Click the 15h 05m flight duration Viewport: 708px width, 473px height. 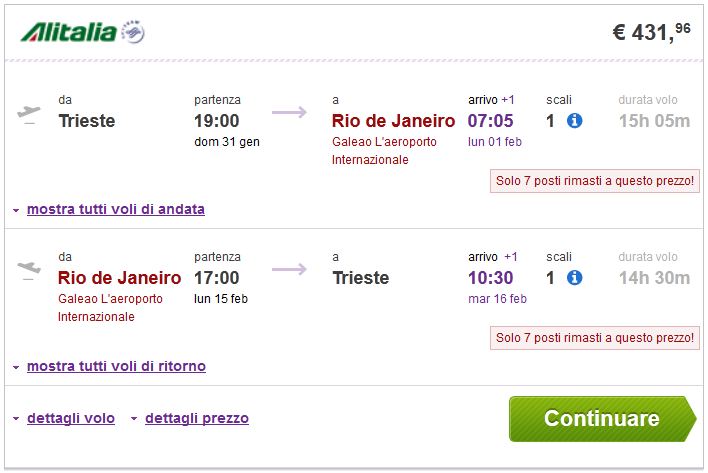pos(654,121)
